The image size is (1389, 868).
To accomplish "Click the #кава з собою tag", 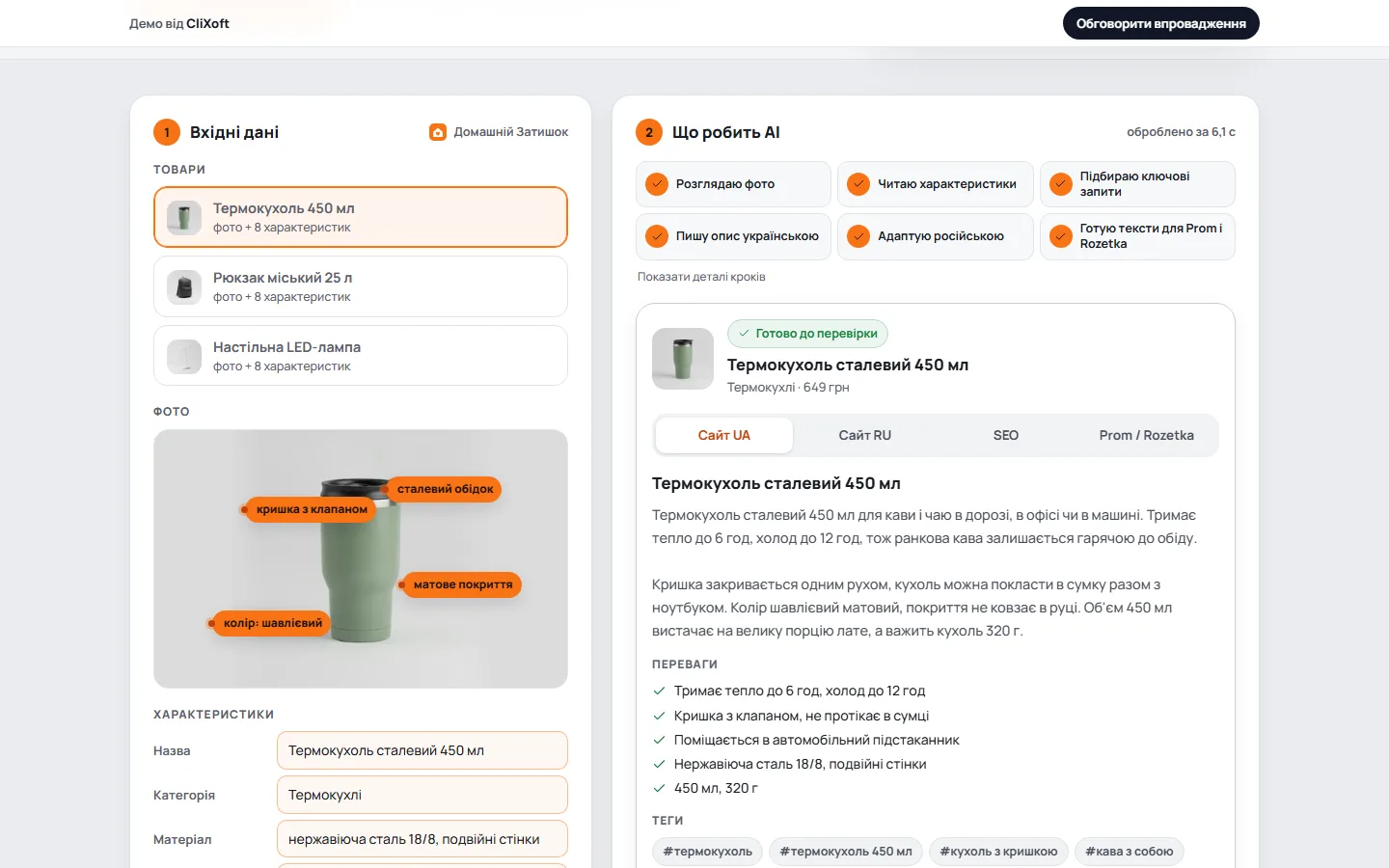I will pyautogui.click(x=1130, y=852).
